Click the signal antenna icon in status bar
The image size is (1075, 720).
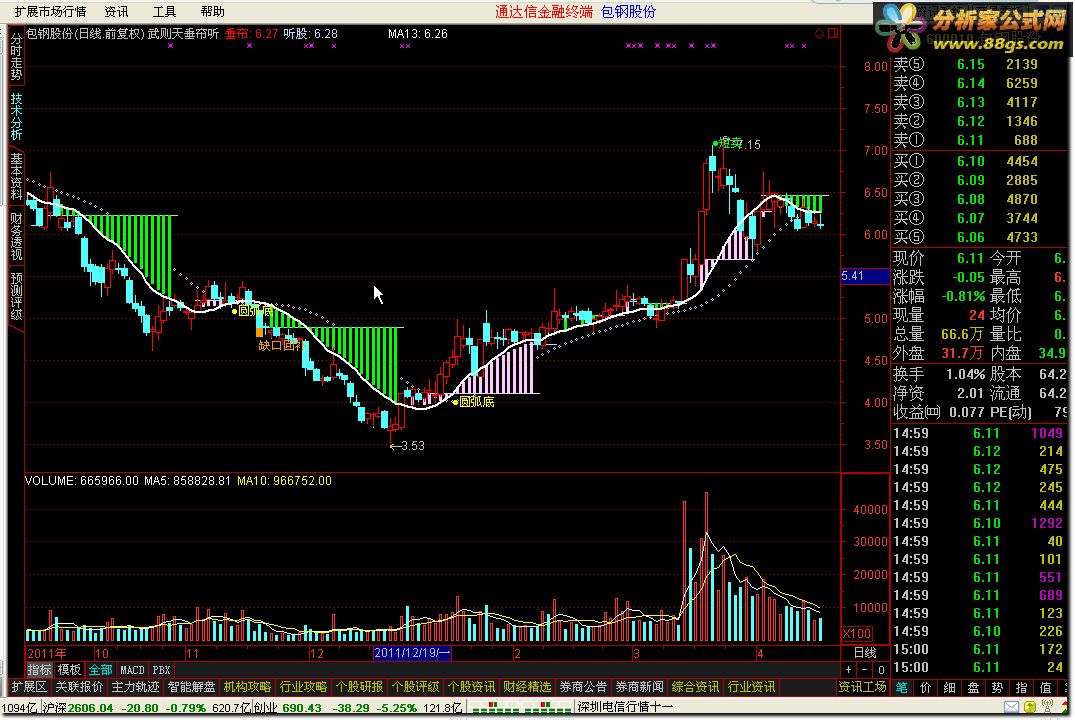(x=1048, y=706)
